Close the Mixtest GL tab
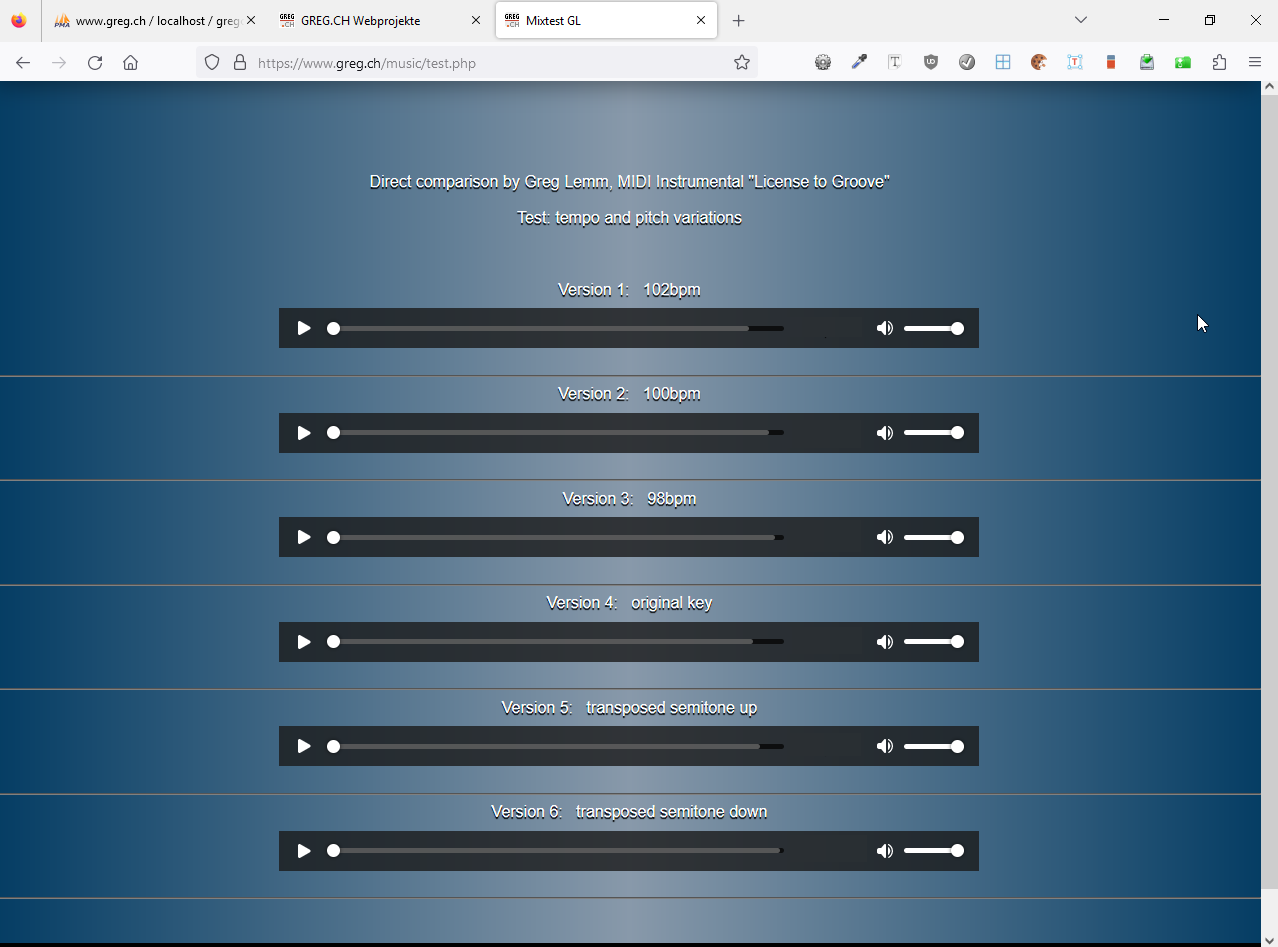 701,20
